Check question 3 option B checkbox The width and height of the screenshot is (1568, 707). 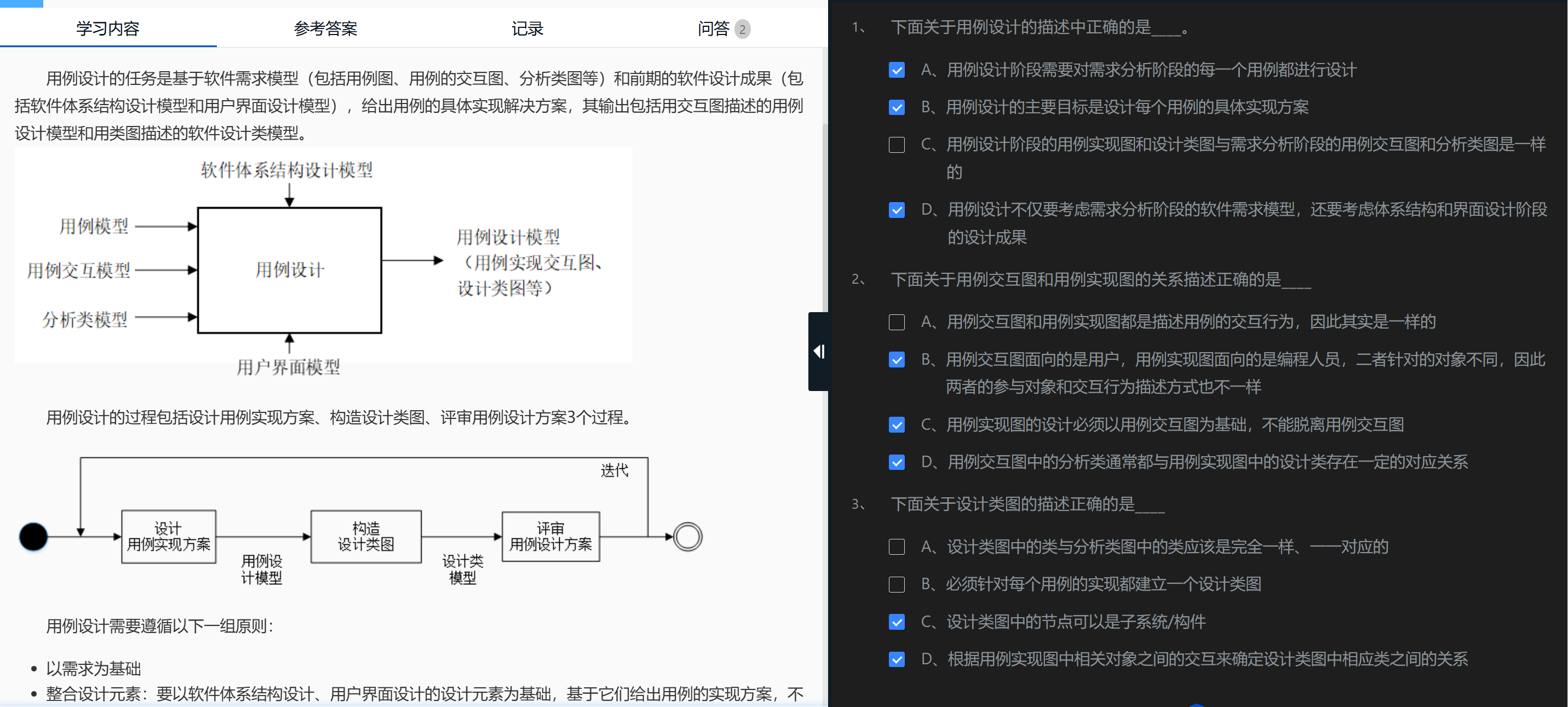pos(896,585)
